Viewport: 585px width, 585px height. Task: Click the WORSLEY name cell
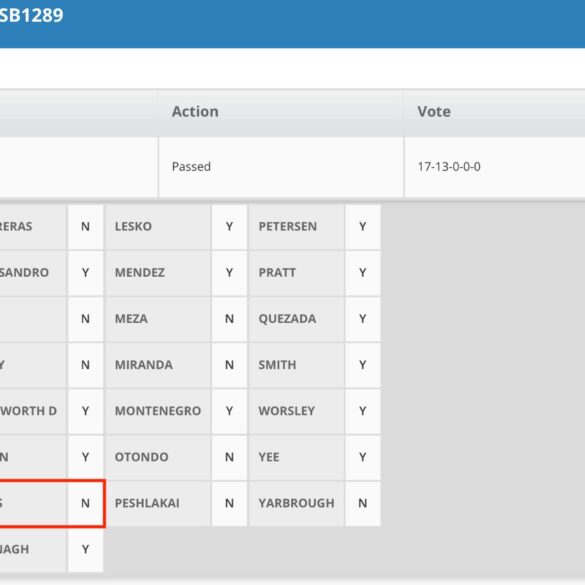click(x=297, y=412)
